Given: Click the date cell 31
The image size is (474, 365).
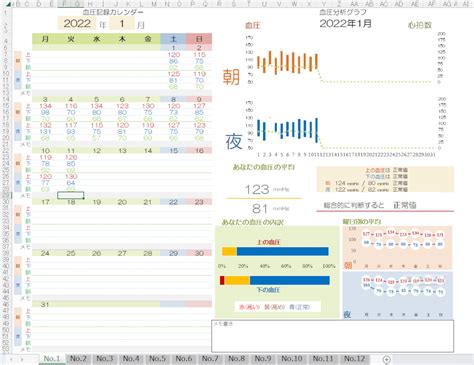Looking at the screenshot, I should pos(45,304).
